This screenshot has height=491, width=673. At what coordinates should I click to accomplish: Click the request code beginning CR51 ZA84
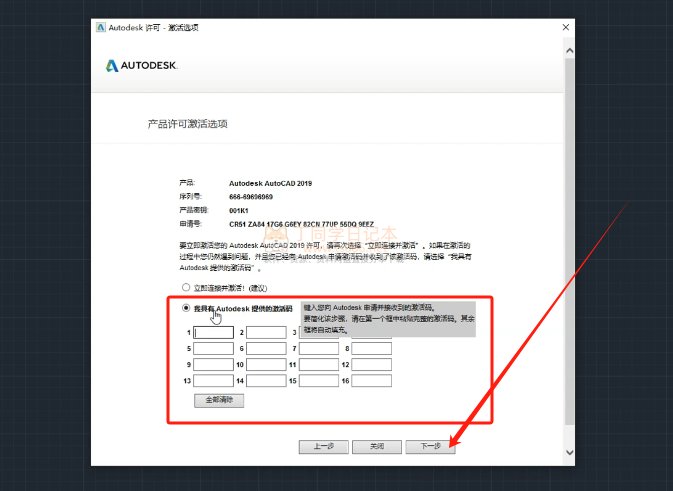click(301, 224)
